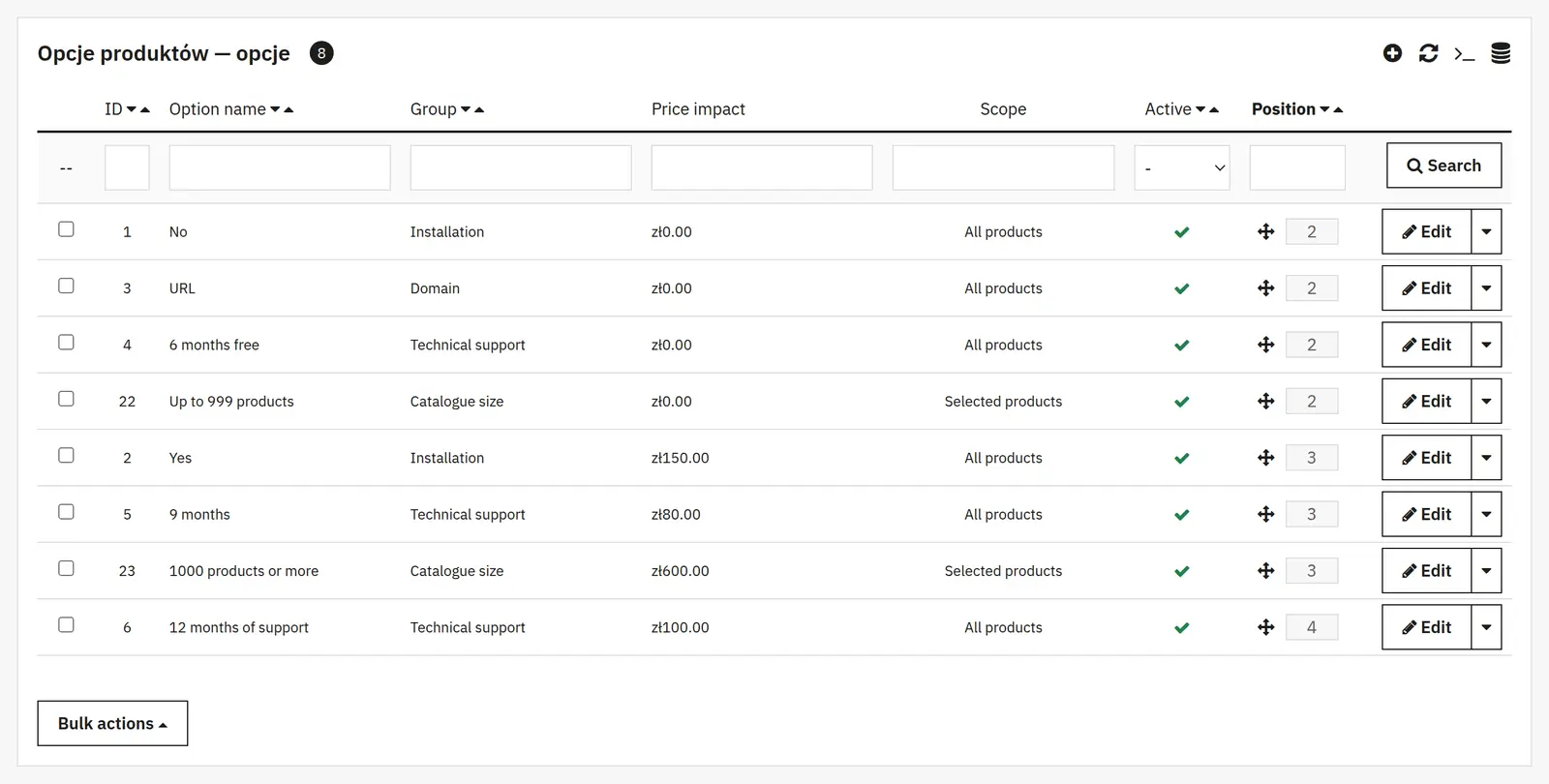The height and width of the screenshot is (784, 1549).
Task: Edit the 12 months of support option
Action: [x=1426, y=627]
